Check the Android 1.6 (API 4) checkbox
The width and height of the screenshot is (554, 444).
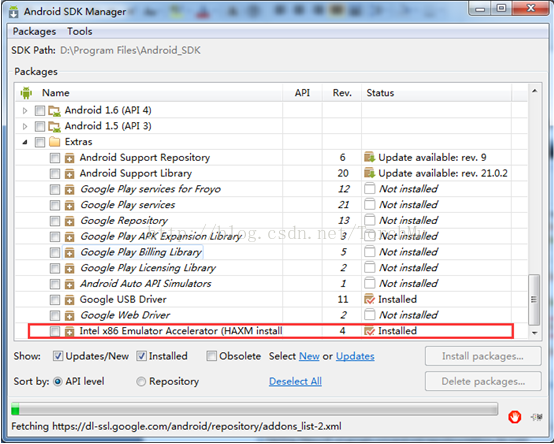40,111
